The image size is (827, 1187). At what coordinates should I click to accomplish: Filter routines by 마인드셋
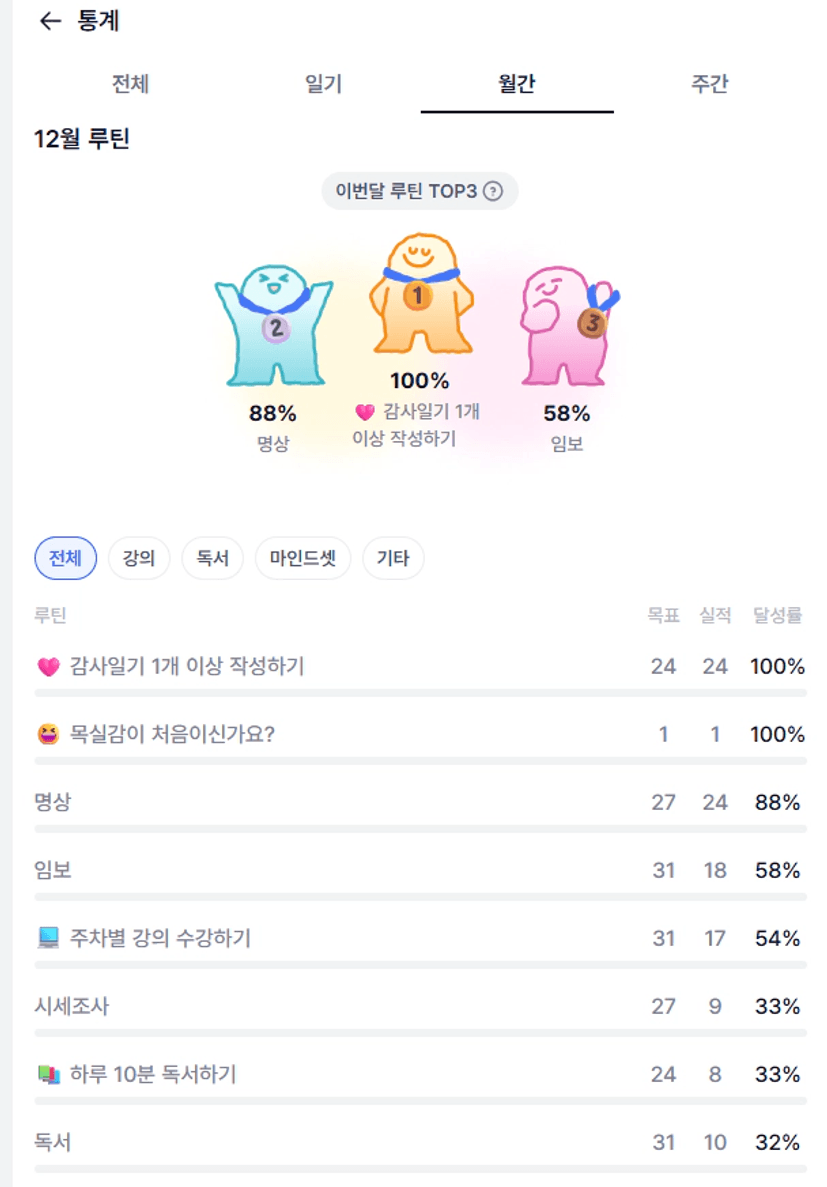click(x=303, y=558)
